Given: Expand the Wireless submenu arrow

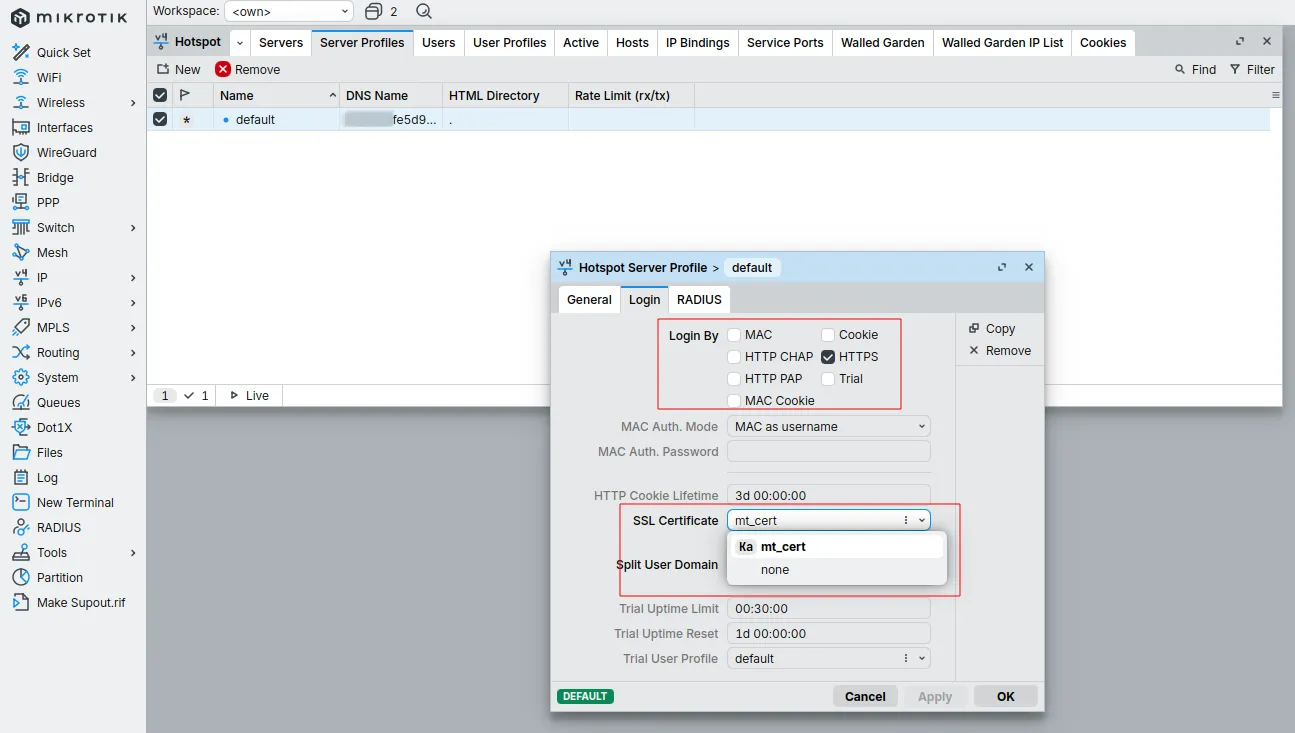Looking at the screenshot, I should pos(133,103).
